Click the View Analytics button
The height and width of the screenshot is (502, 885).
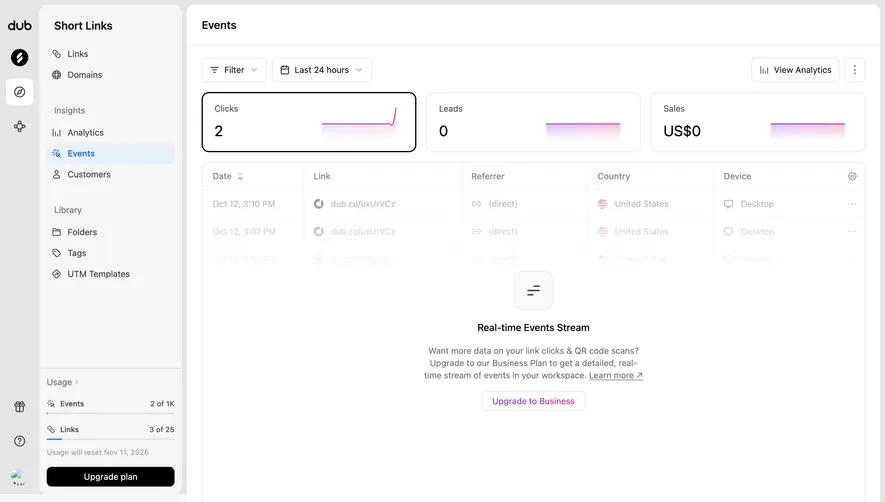(795, 70)
